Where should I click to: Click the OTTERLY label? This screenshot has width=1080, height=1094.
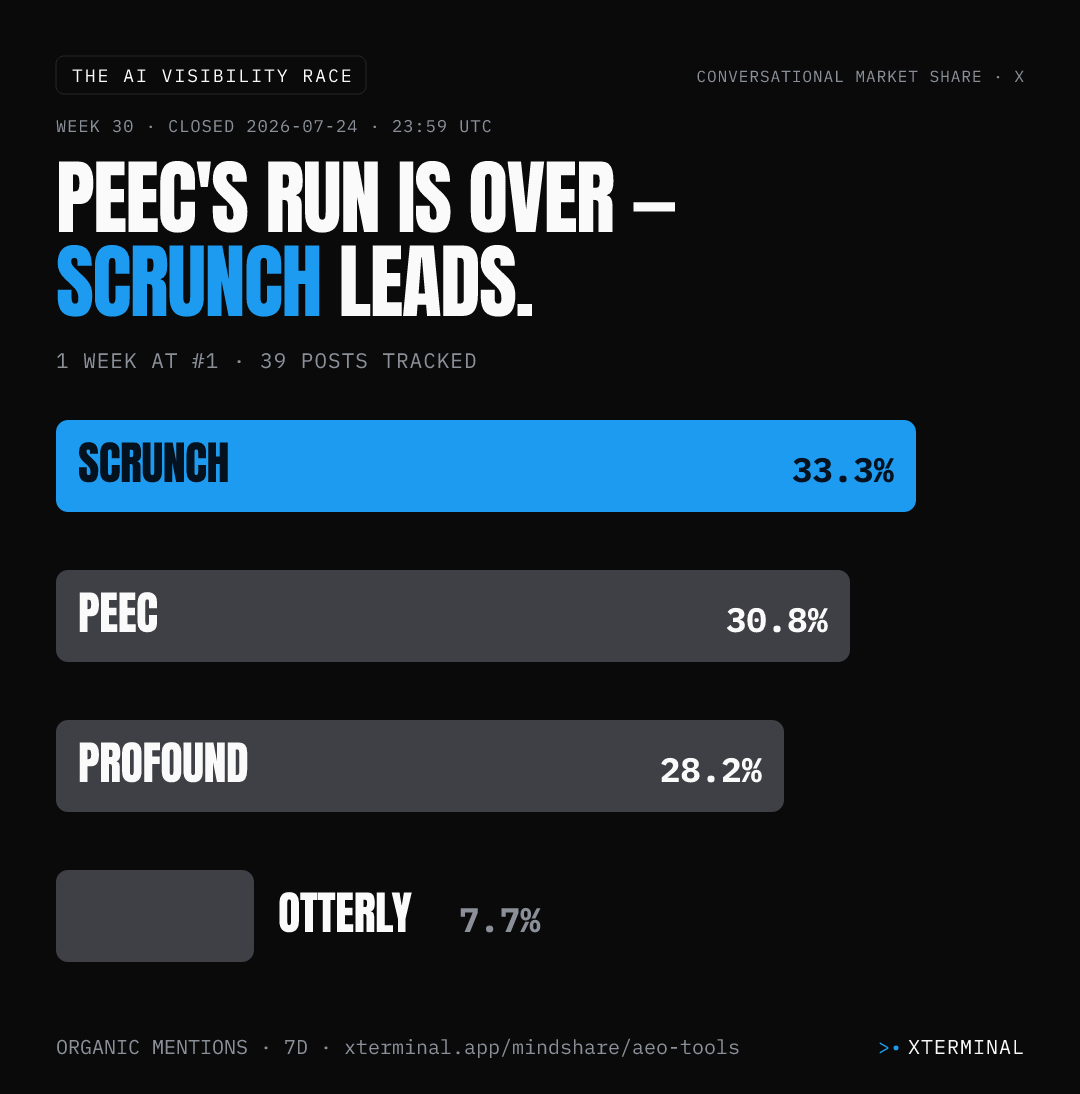point(345,913)
